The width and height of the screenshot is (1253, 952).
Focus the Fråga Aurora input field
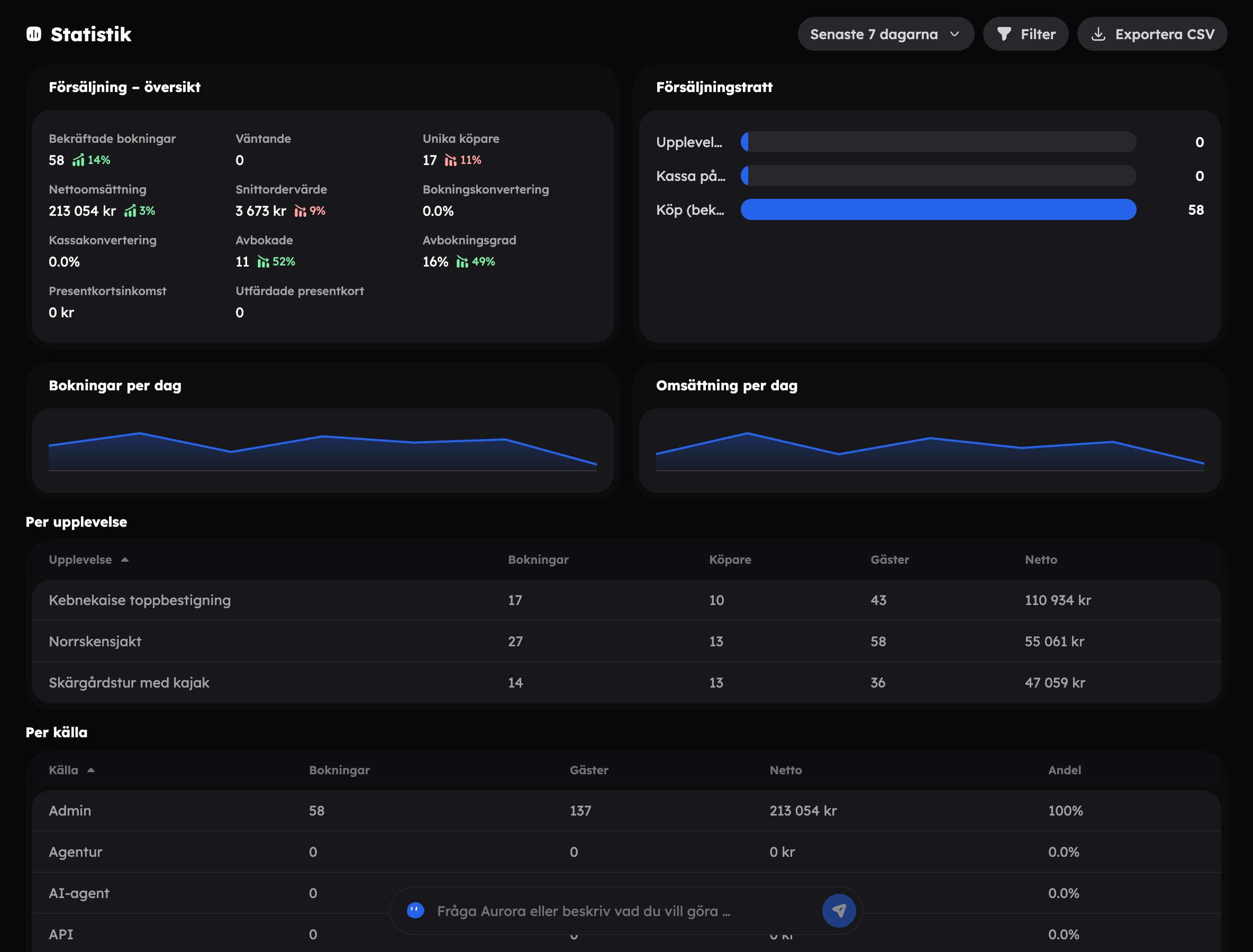(624, 911)
